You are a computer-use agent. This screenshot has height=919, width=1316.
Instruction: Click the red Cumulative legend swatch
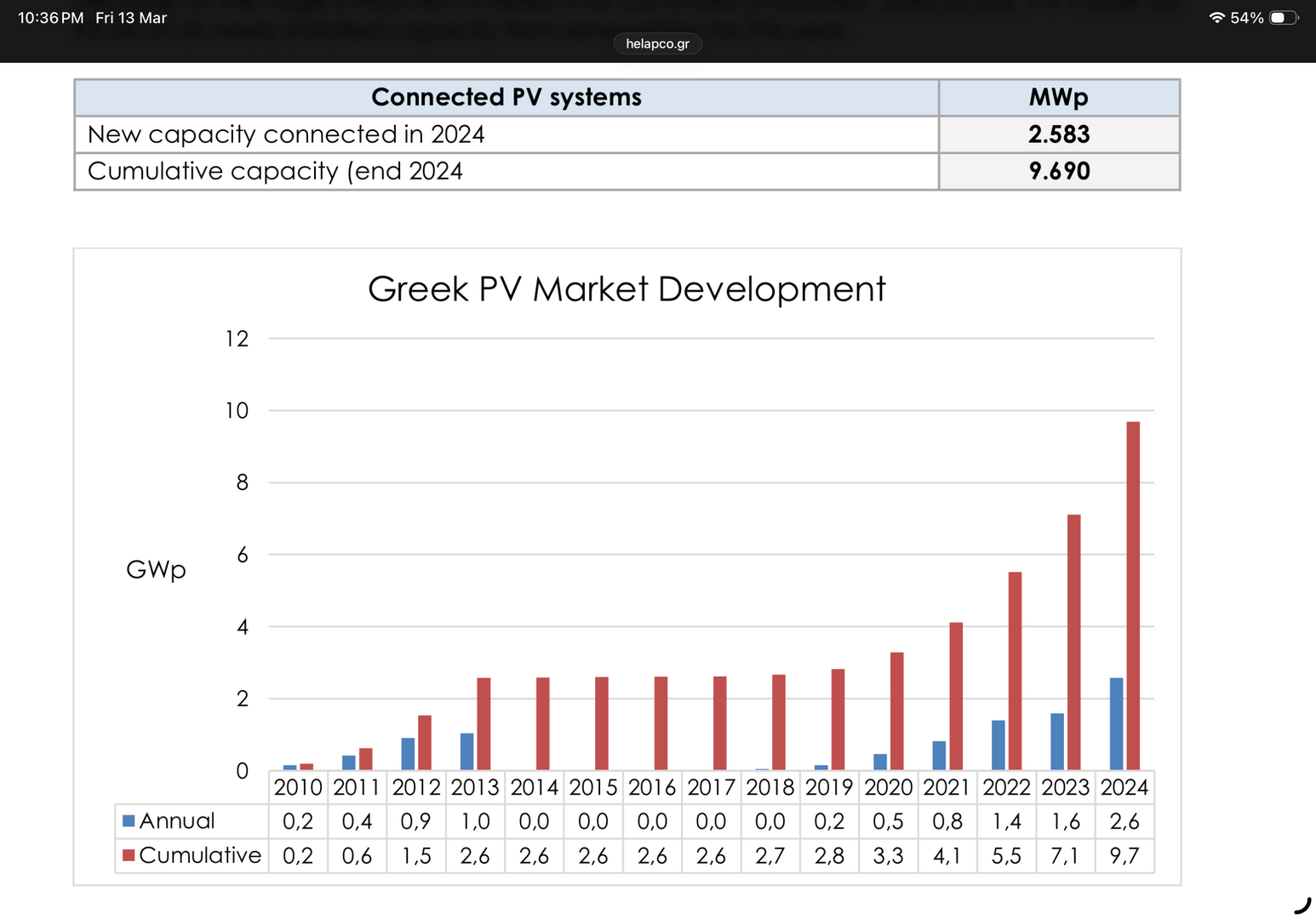(x=129, y=855)
